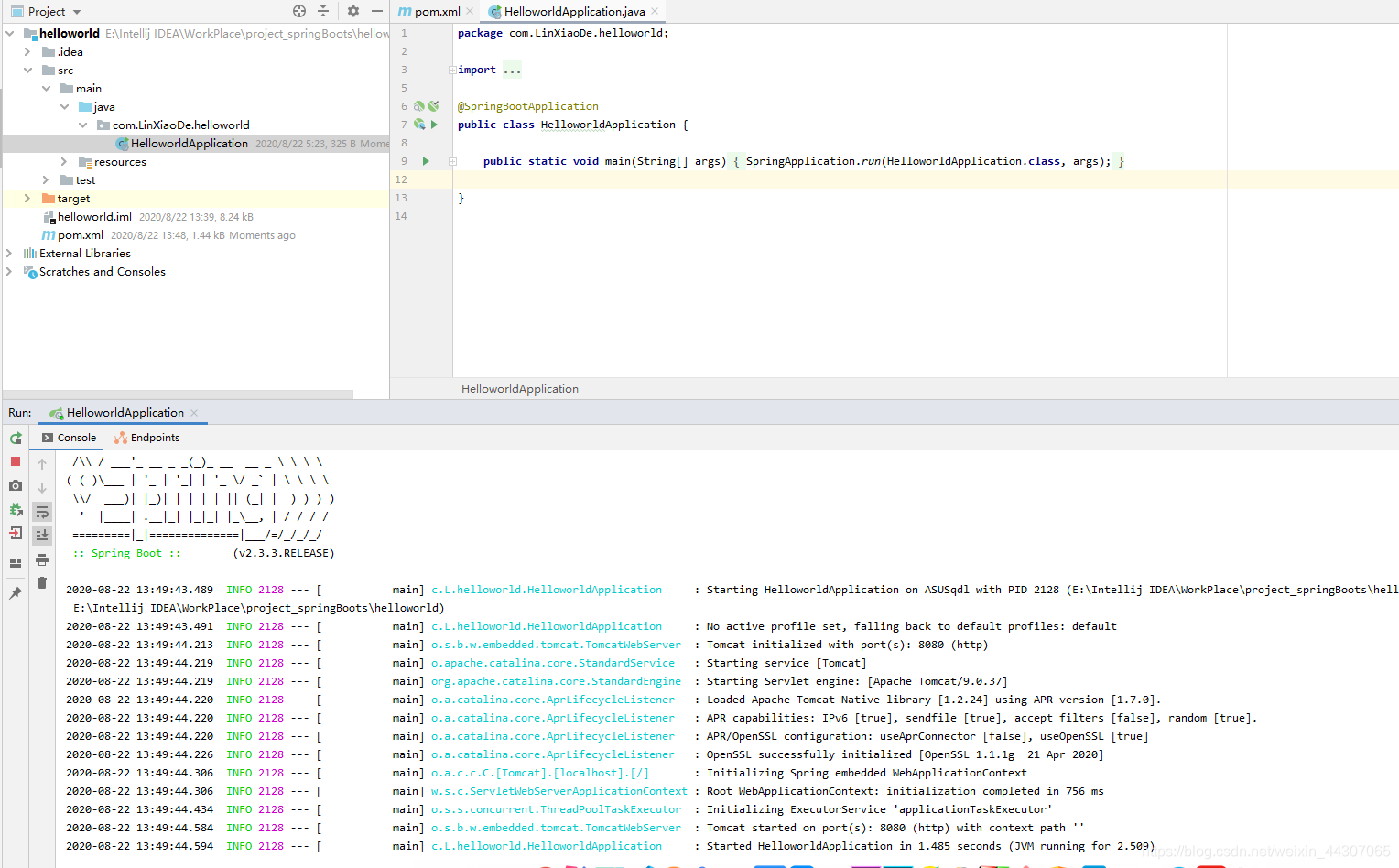Click c.L.helloworld.HelloworldApplication logger in first log line
The width and height of the screenshot is (1399, 868).
[547, 590]
